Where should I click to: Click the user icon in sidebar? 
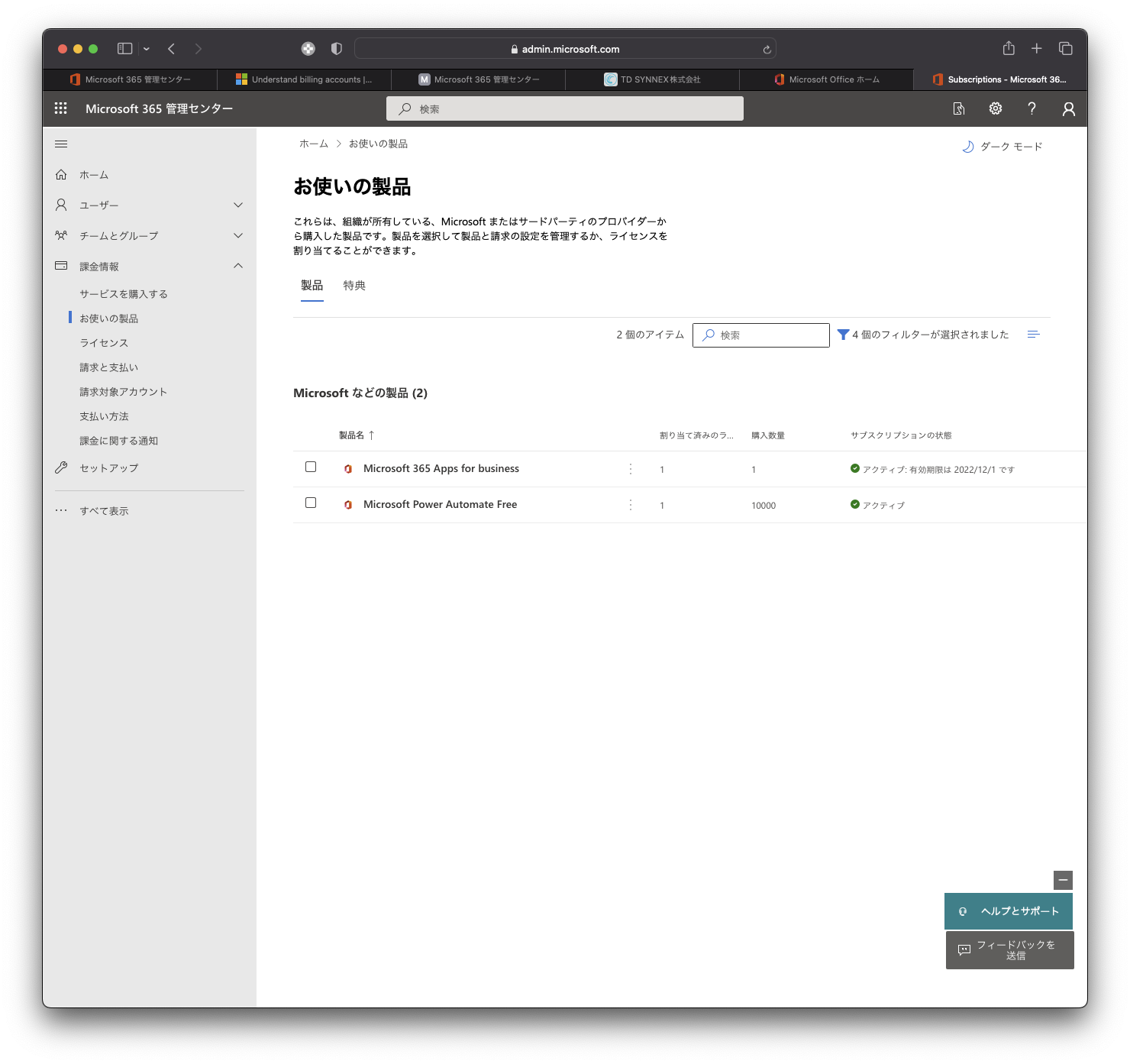coord(61,205)
